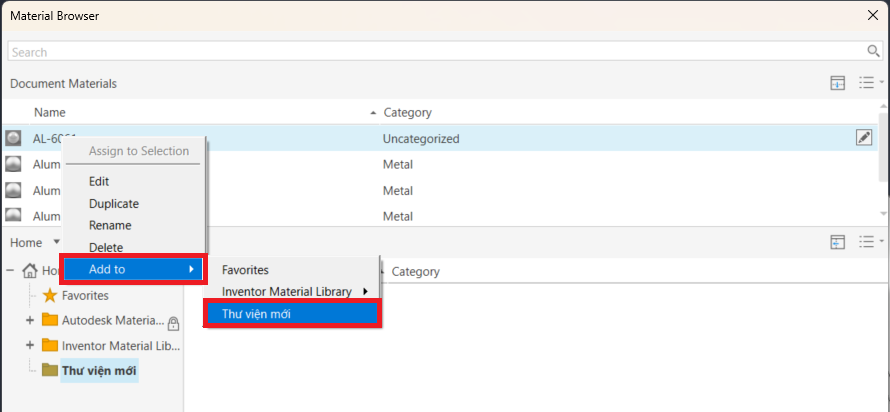Screen dimensions: 890x412
Task: Collapse the Home tree node
Action: click(x=10, y=271)
